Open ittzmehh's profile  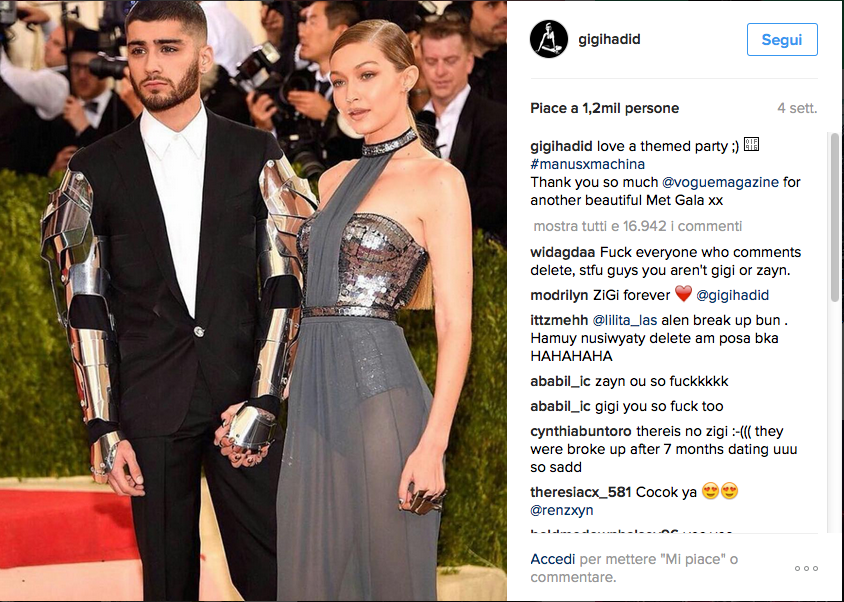click(559, 320)
